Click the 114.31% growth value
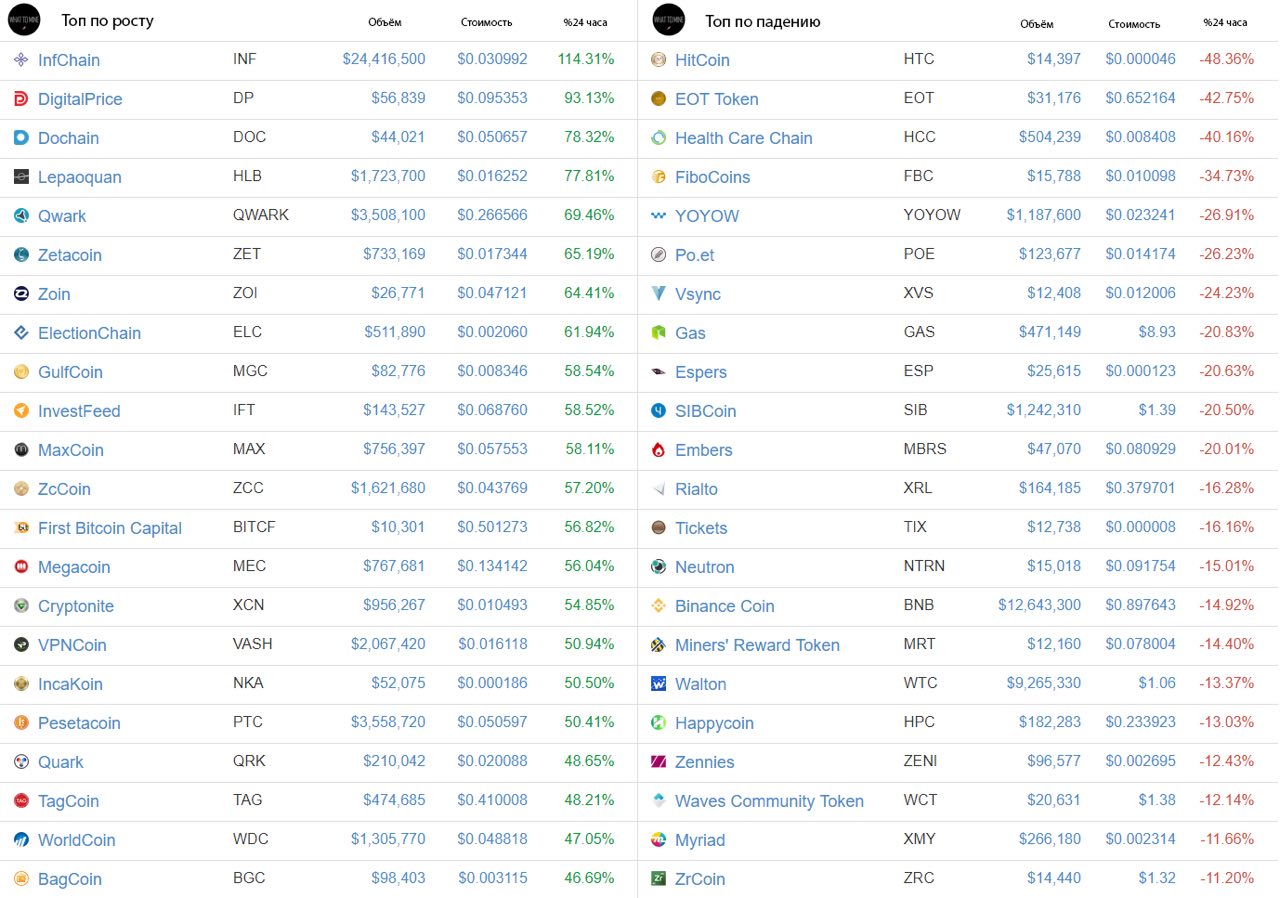This screenshot has height=898, width=1280. tap(586, 59)
